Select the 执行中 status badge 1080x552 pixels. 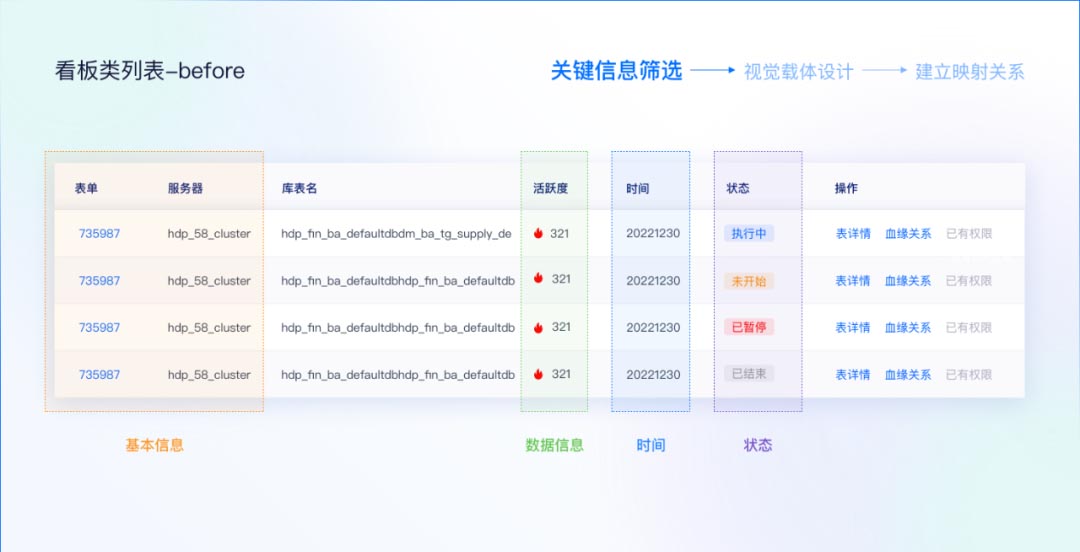point(749,234)
